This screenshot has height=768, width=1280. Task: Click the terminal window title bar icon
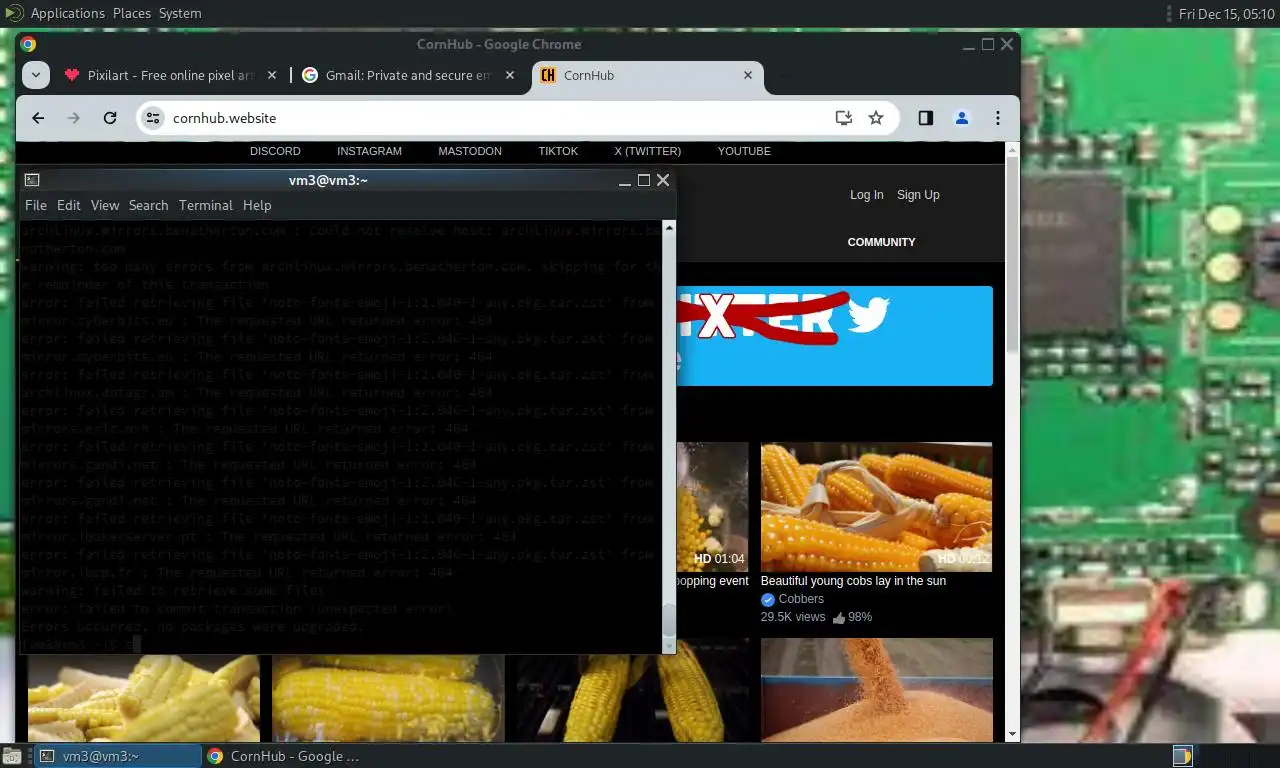(x=32, y=180)
